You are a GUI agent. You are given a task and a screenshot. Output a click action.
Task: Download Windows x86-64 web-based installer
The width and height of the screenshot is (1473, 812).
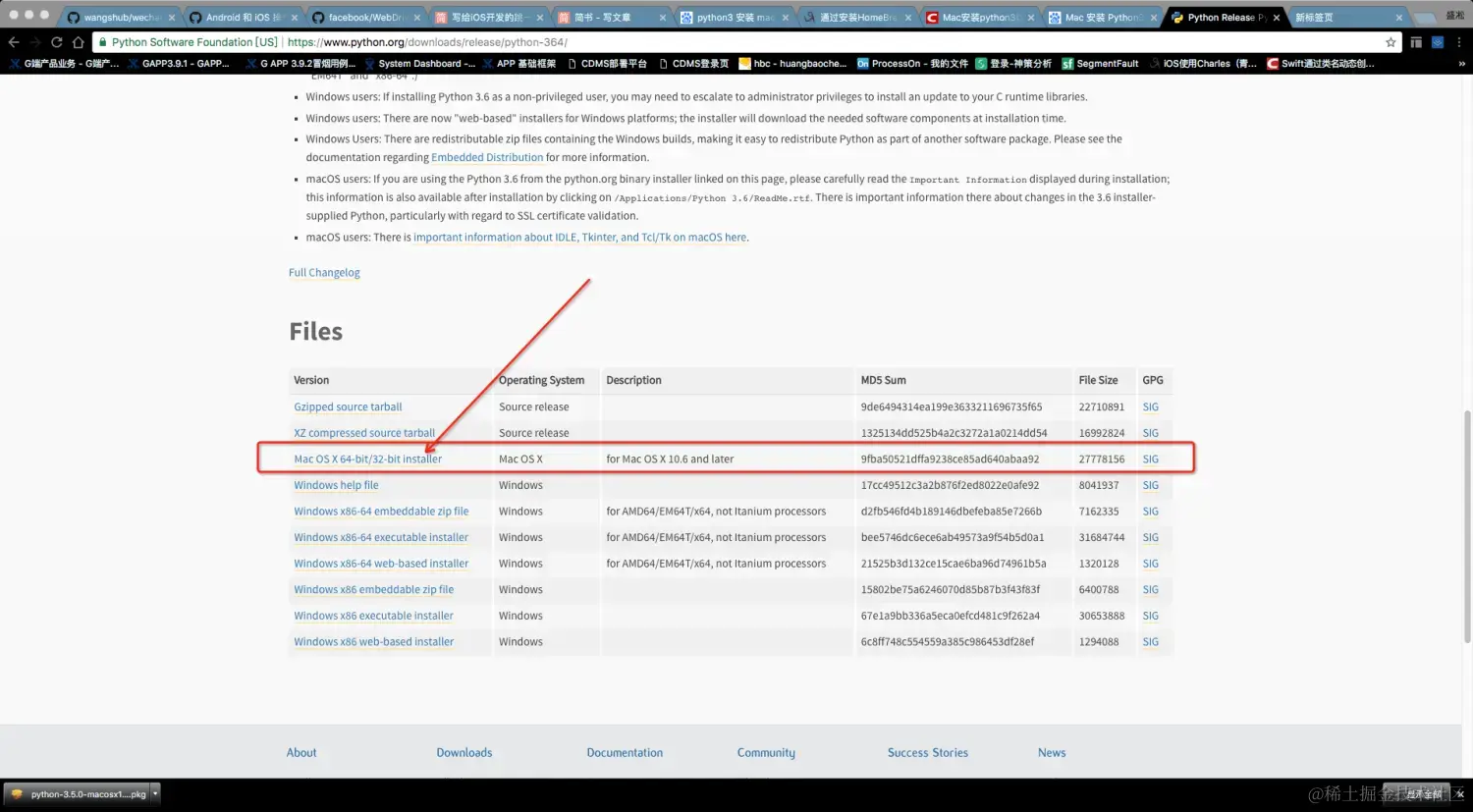[x=381, y=564]
